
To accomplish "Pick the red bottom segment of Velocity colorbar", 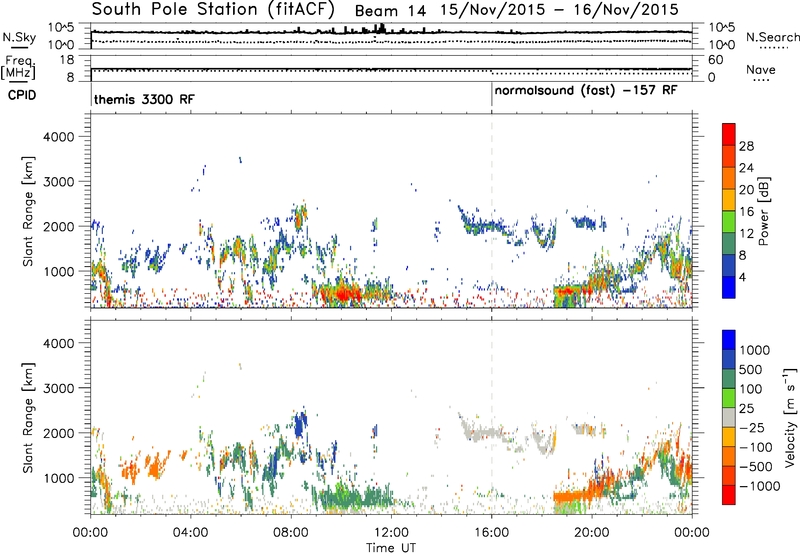I will click(x=729, y=495).
